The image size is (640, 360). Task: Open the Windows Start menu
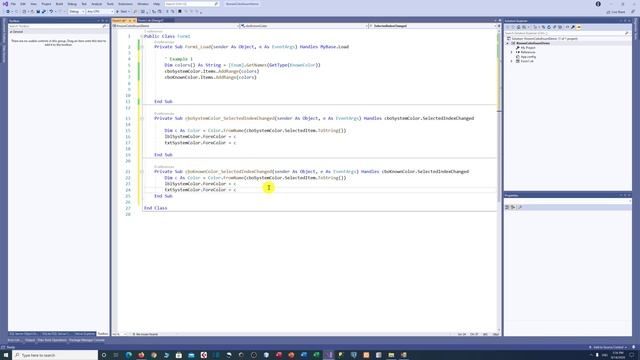[x=6, y=355]
